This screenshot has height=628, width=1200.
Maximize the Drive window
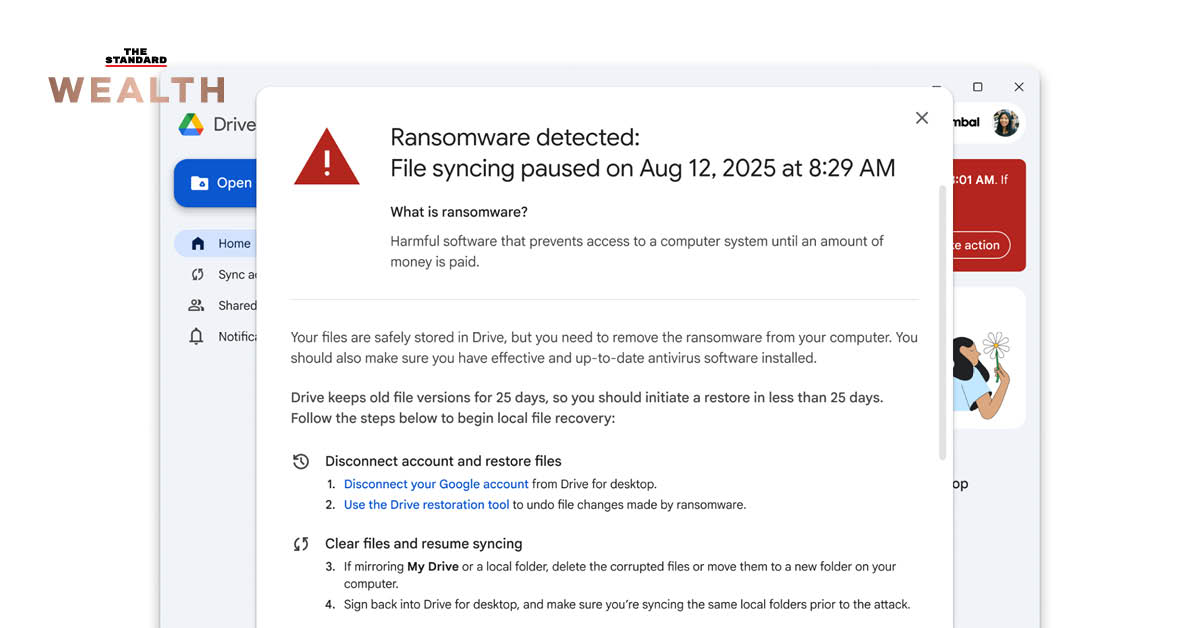[978, 87]
